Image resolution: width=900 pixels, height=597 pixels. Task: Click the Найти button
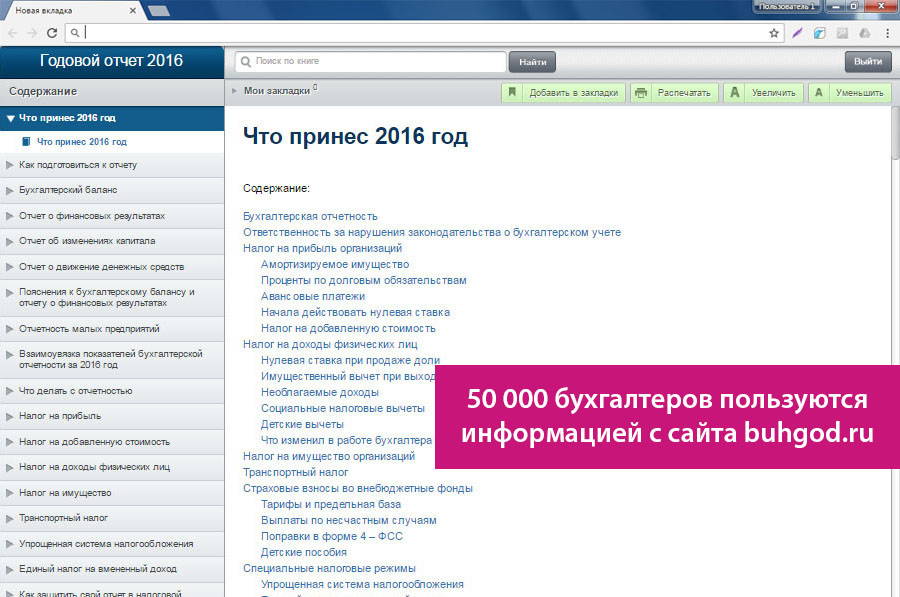(532, 62)
